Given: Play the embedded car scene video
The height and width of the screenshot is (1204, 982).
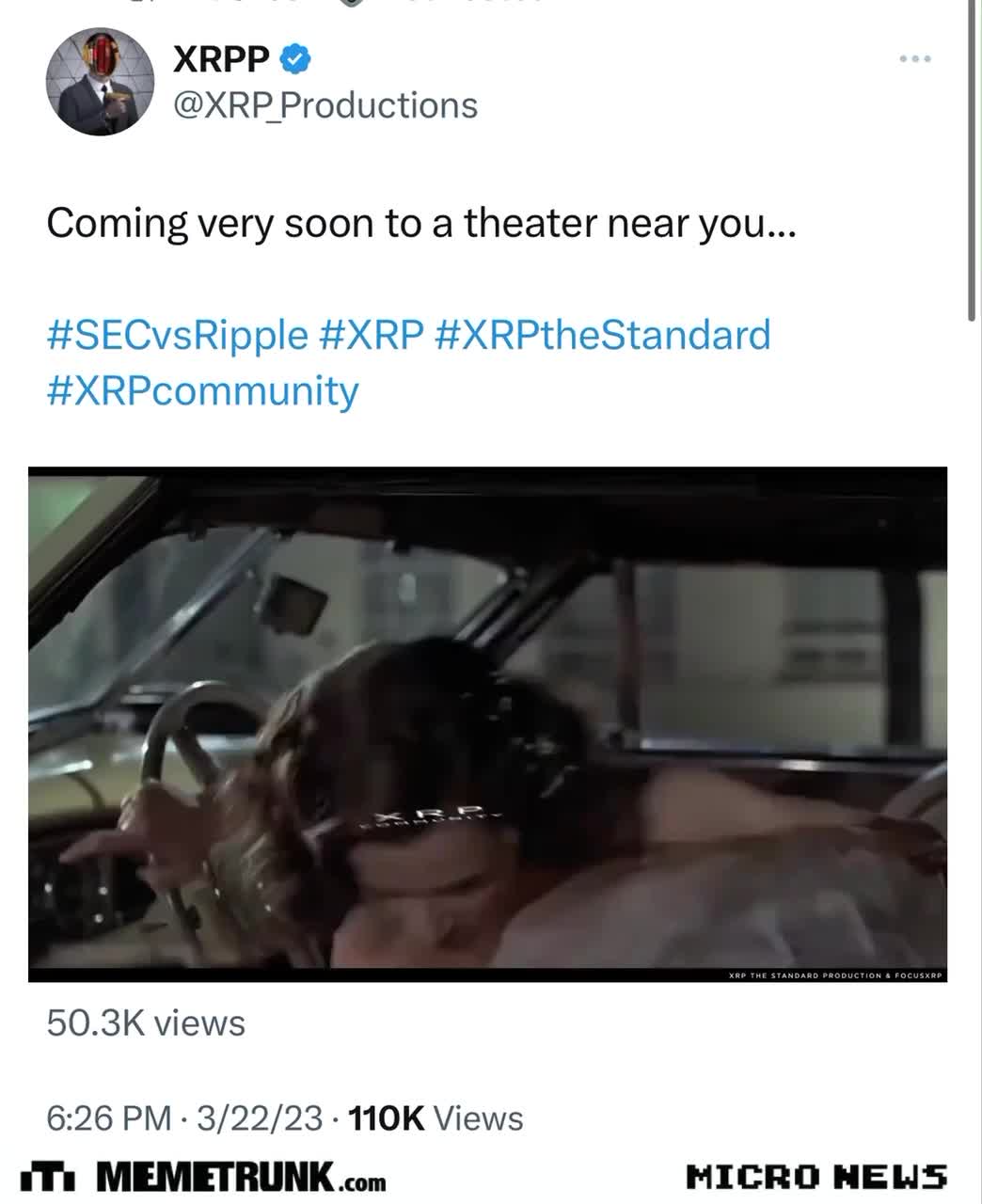Looking at the screenshot, I should point(487,724).
